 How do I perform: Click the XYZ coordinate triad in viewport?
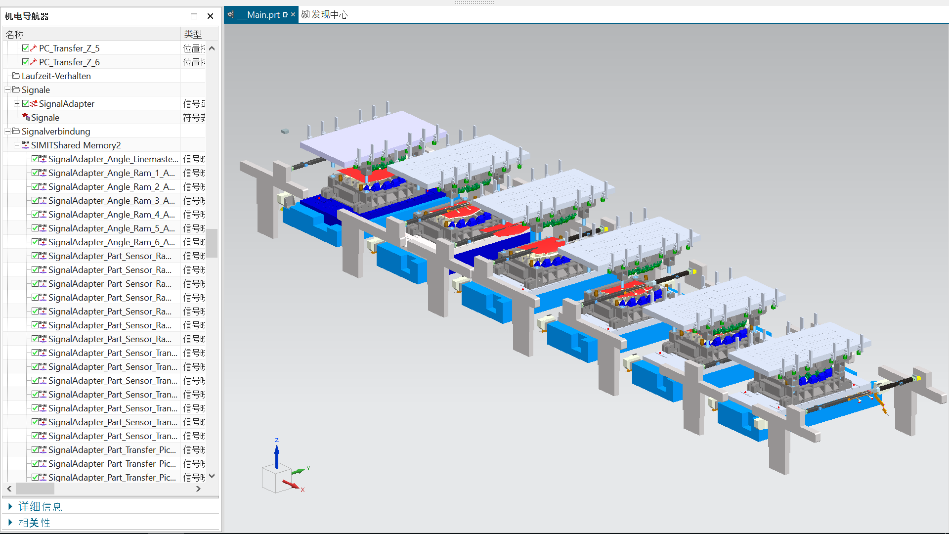[277, 472]
